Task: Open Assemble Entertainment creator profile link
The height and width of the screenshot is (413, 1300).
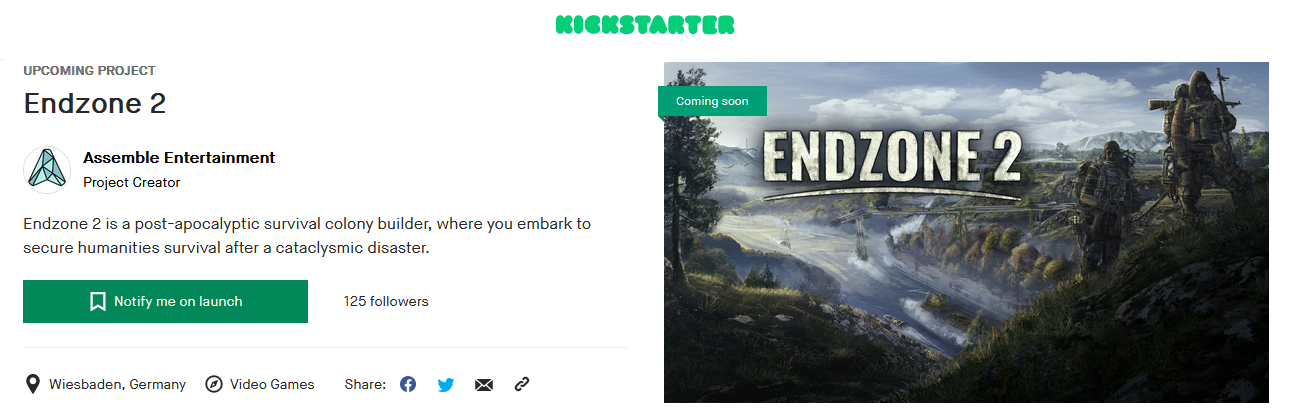Action: (179, 157)
